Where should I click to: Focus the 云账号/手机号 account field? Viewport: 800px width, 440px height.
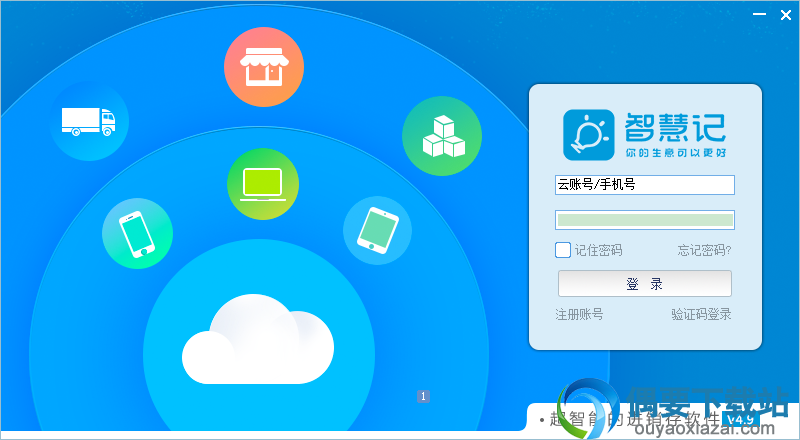(x=645, y=185)
